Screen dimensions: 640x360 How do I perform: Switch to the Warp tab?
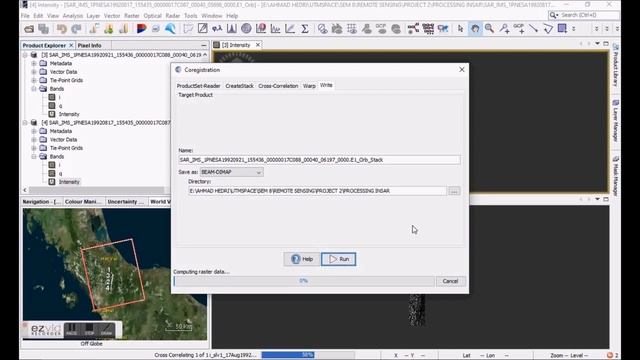pyautogui.click(x=309, y=86)
